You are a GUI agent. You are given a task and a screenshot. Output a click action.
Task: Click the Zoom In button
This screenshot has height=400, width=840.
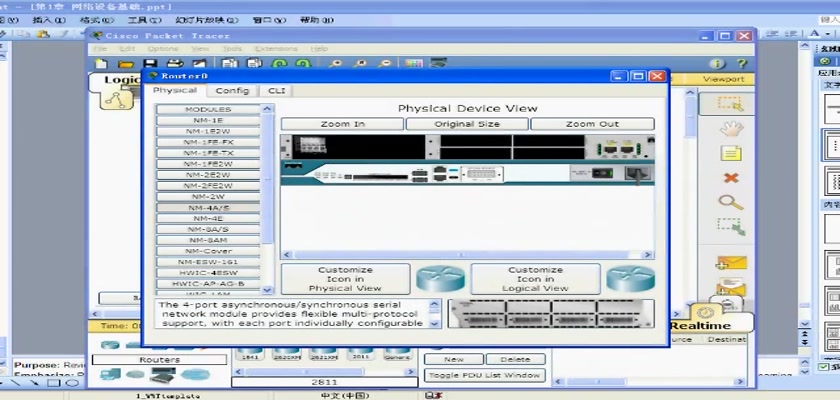(342, 124)
